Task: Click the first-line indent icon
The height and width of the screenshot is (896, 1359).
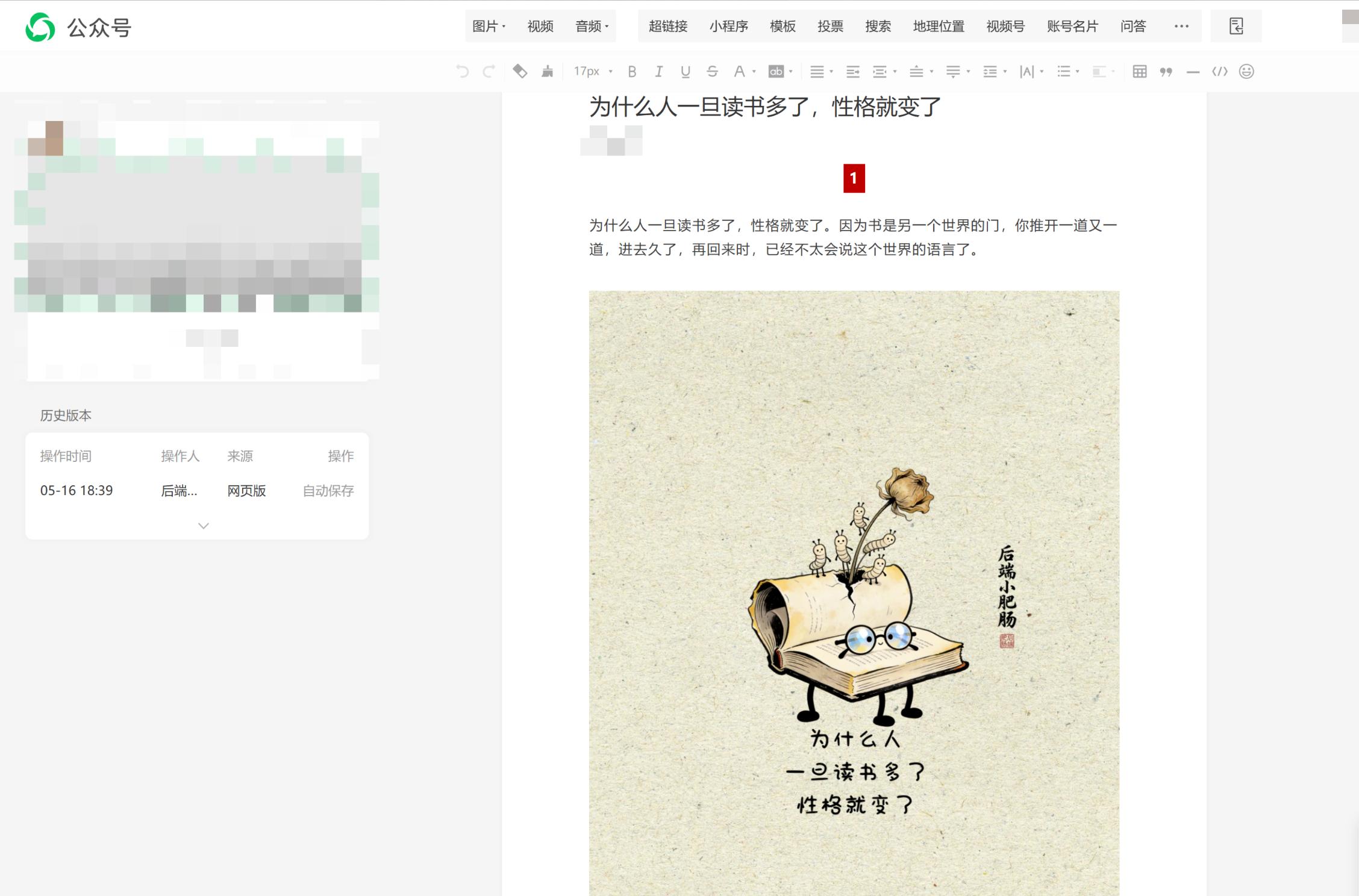Action: coord(852,72)
